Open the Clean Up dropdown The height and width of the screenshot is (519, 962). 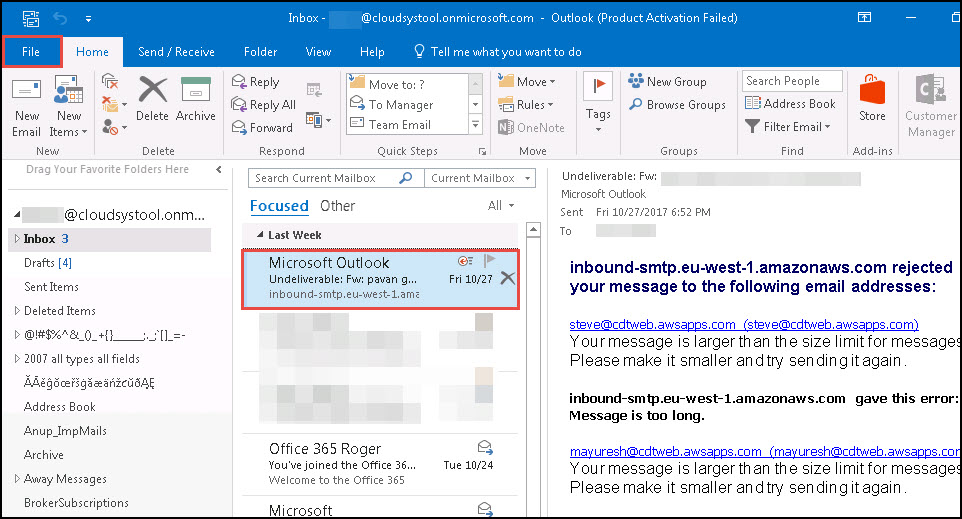point(114,104)
